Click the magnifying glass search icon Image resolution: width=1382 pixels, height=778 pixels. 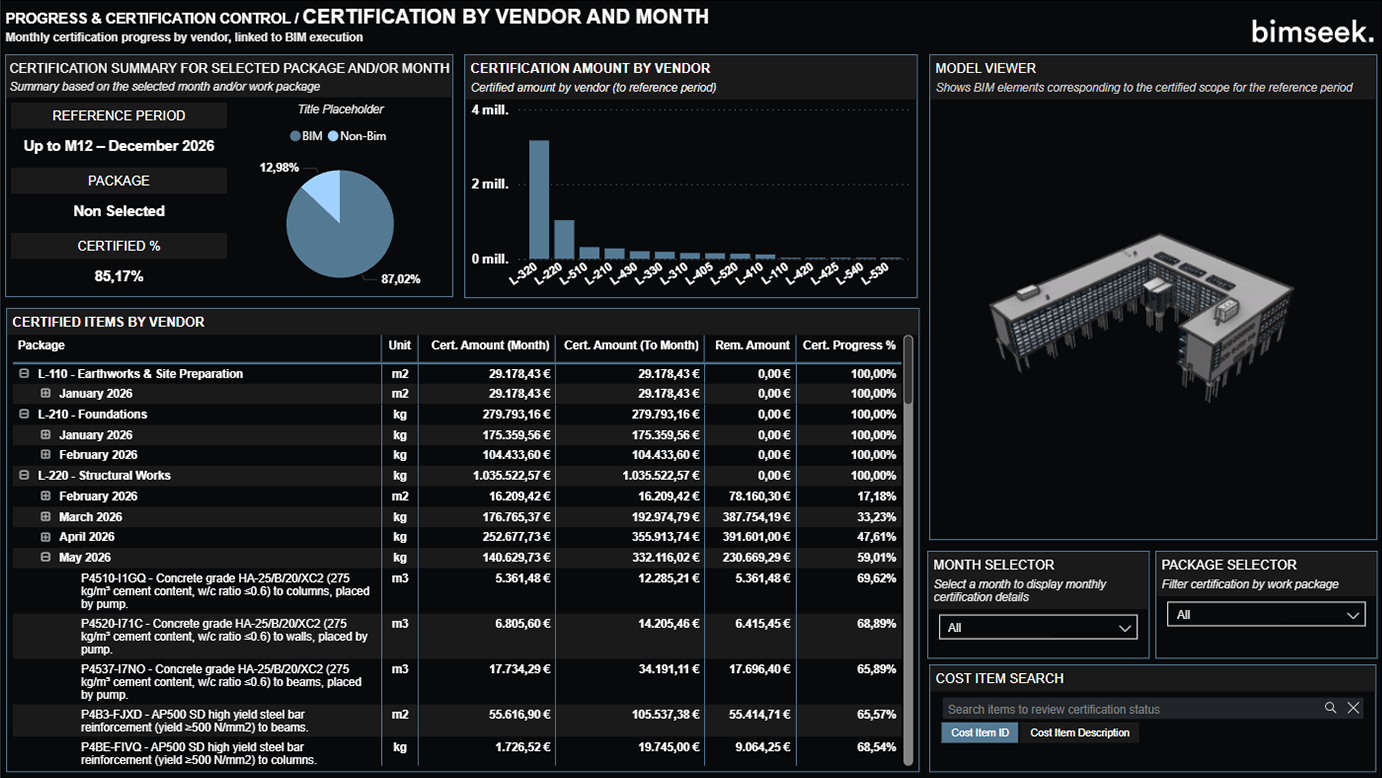1331,708
